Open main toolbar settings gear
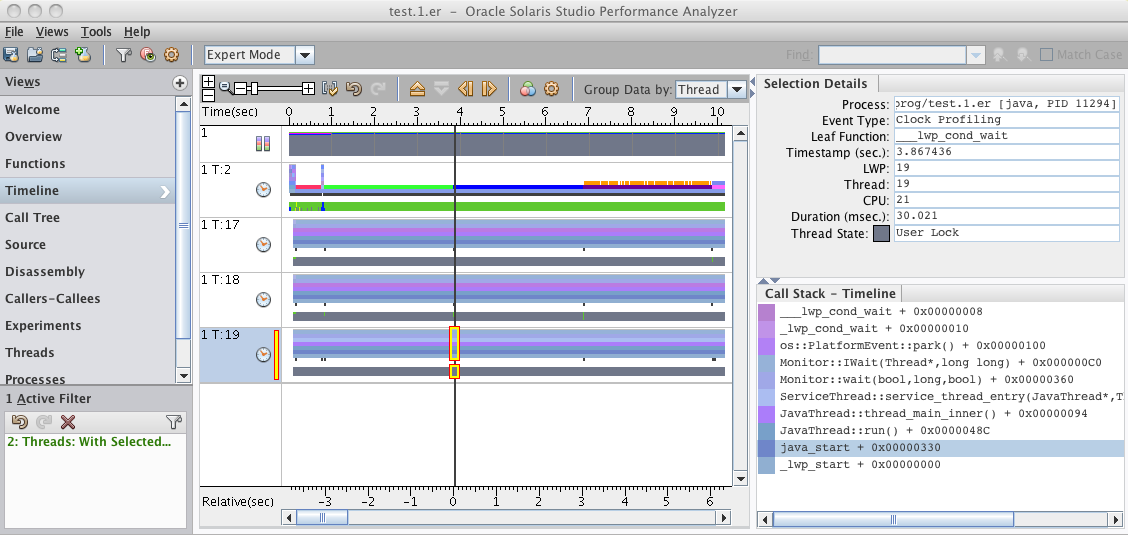This screenshot has height=535, width=1128. coord(171,55)
